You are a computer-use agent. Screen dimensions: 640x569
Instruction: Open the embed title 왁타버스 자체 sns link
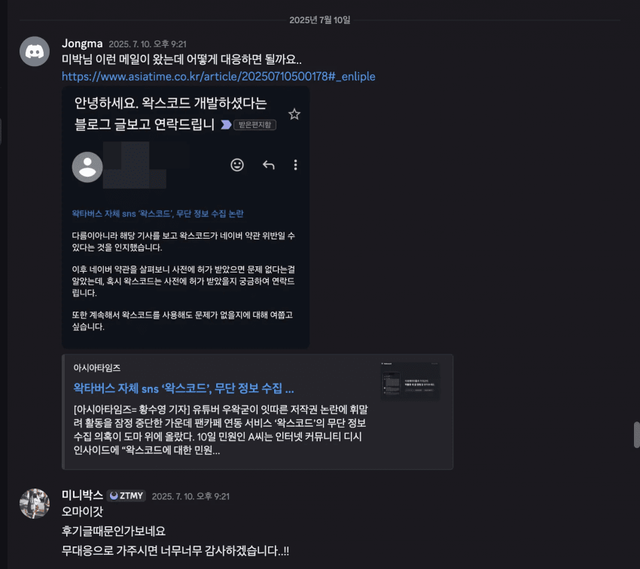(x=184, y=388)
